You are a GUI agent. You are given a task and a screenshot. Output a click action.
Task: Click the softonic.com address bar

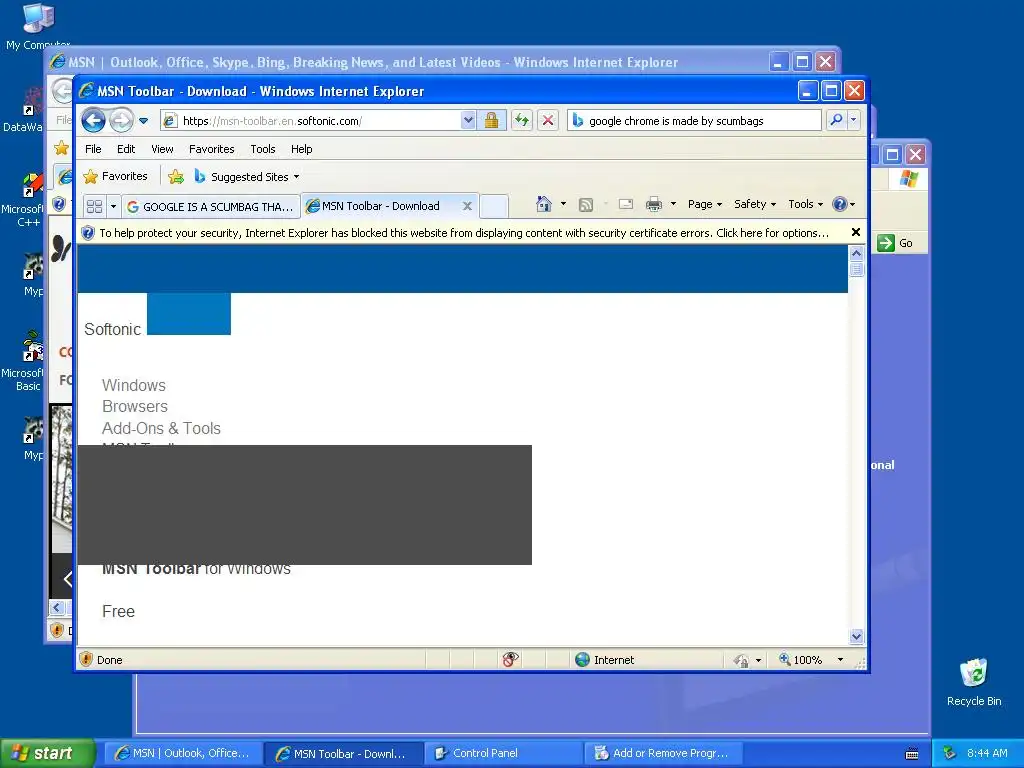(x=310, y=121)
